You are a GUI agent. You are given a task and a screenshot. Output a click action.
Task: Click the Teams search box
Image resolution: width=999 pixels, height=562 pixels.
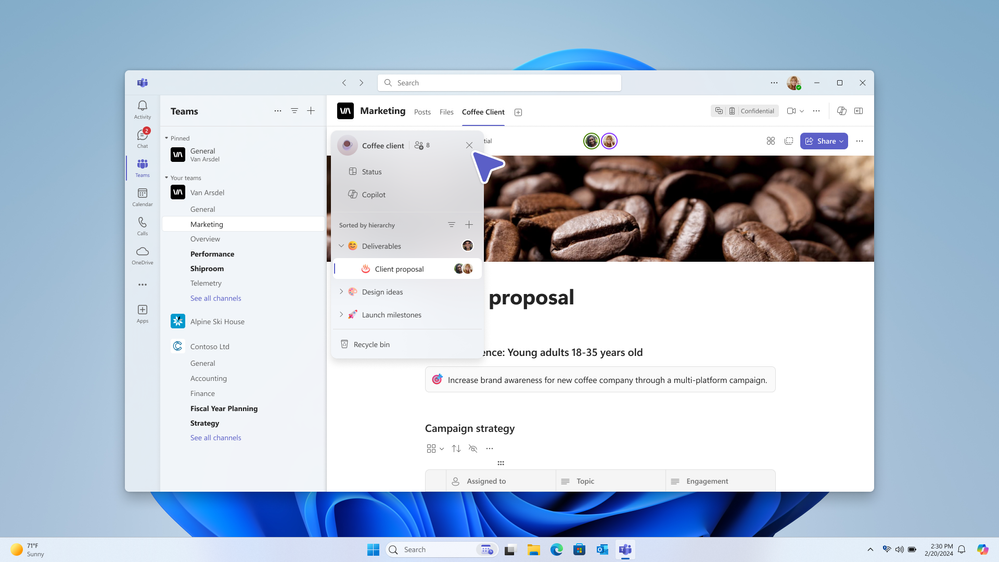tap(500, 83)
